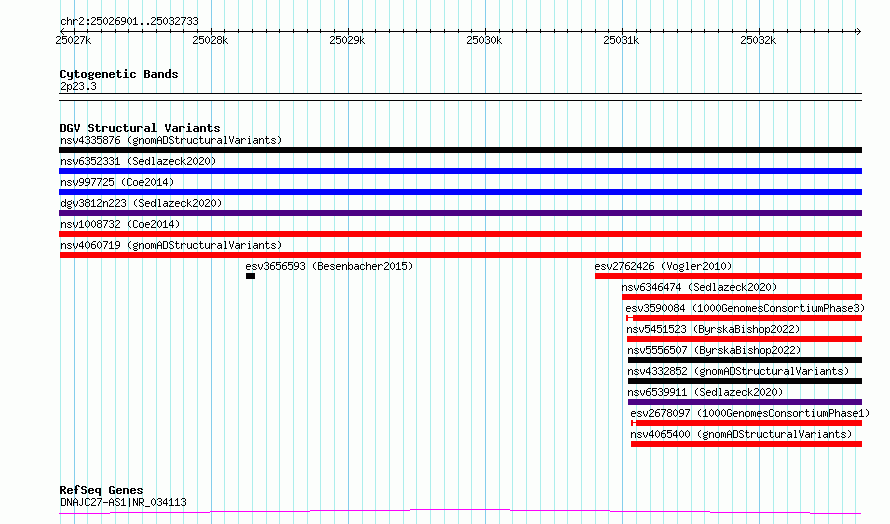Click the purple bar under dgv3812n223
The width and height of the screenshot is (890, 524).
[x=460, y=213]
